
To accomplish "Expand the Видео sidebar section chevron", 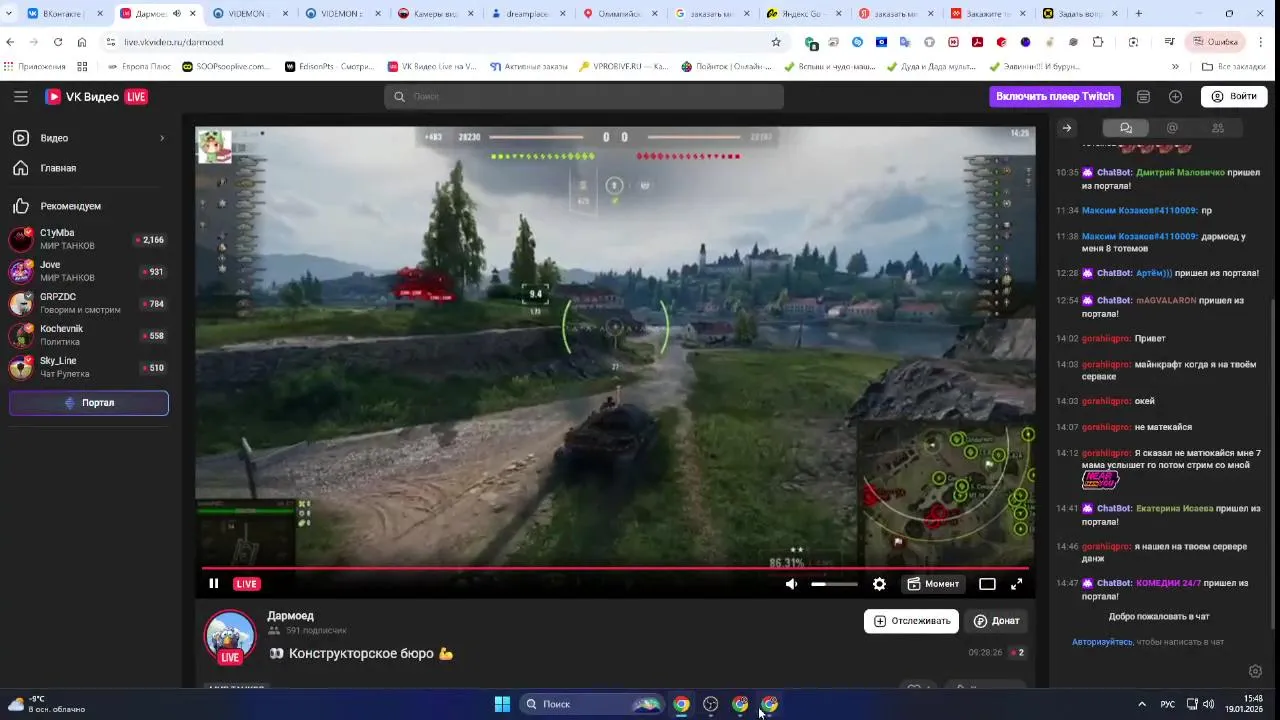I will (x=162, y=138).
